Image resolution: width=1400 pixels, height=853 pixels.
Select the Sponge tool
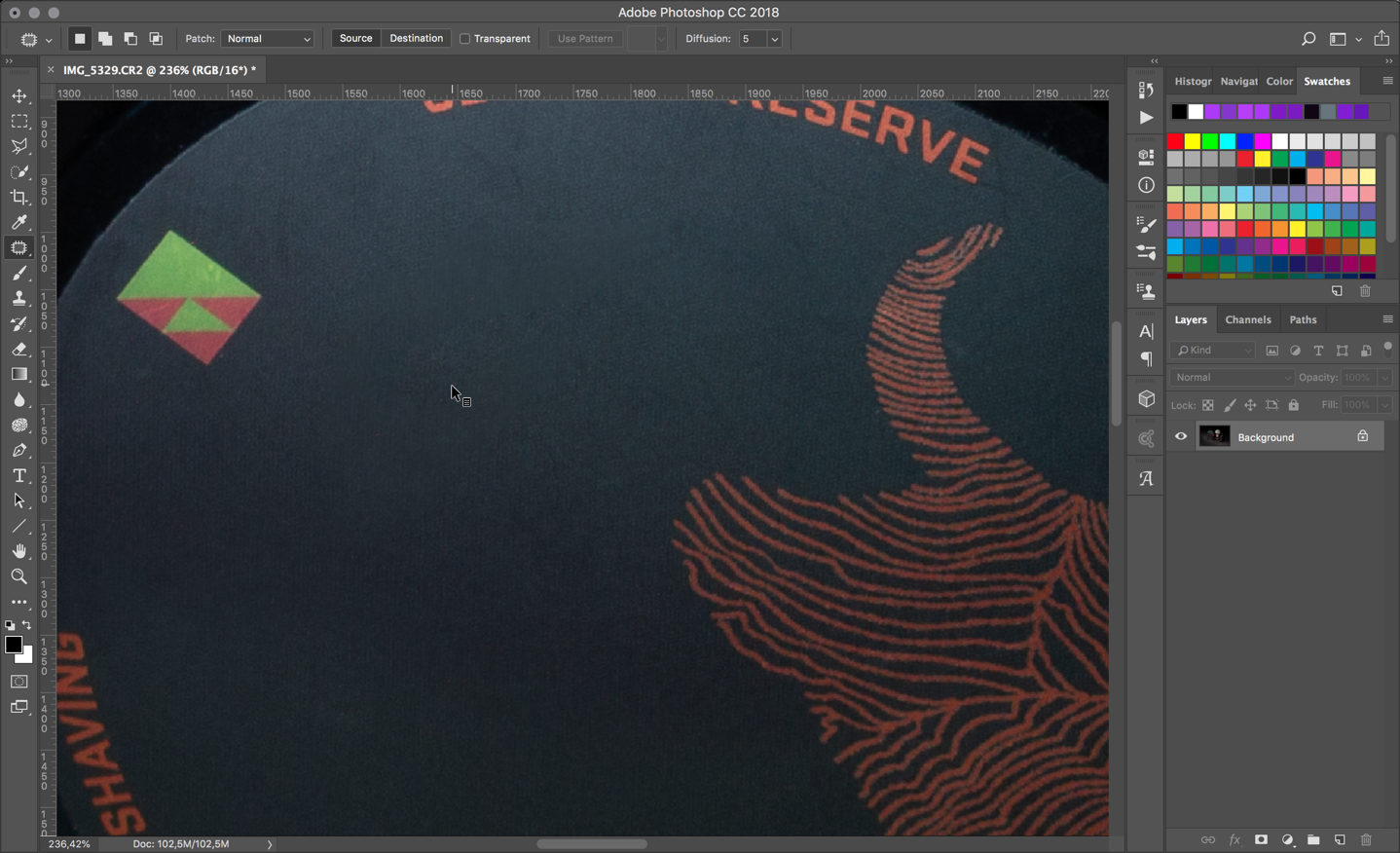click(x=19, y=426)
